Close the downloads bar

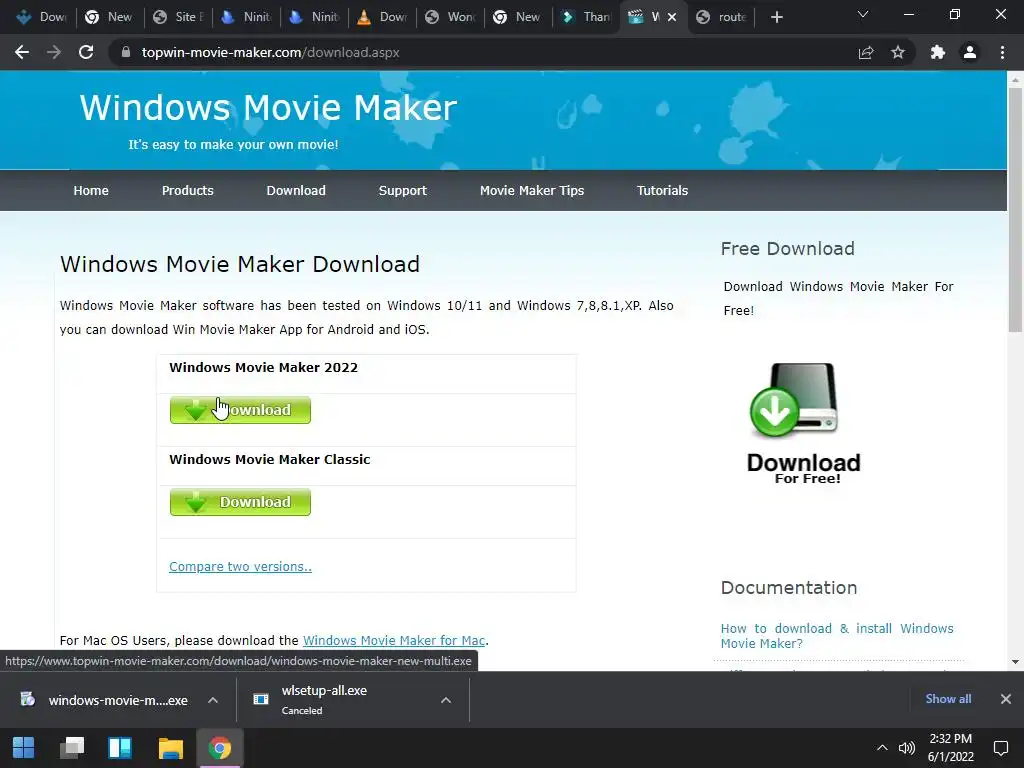[1006, 699]
